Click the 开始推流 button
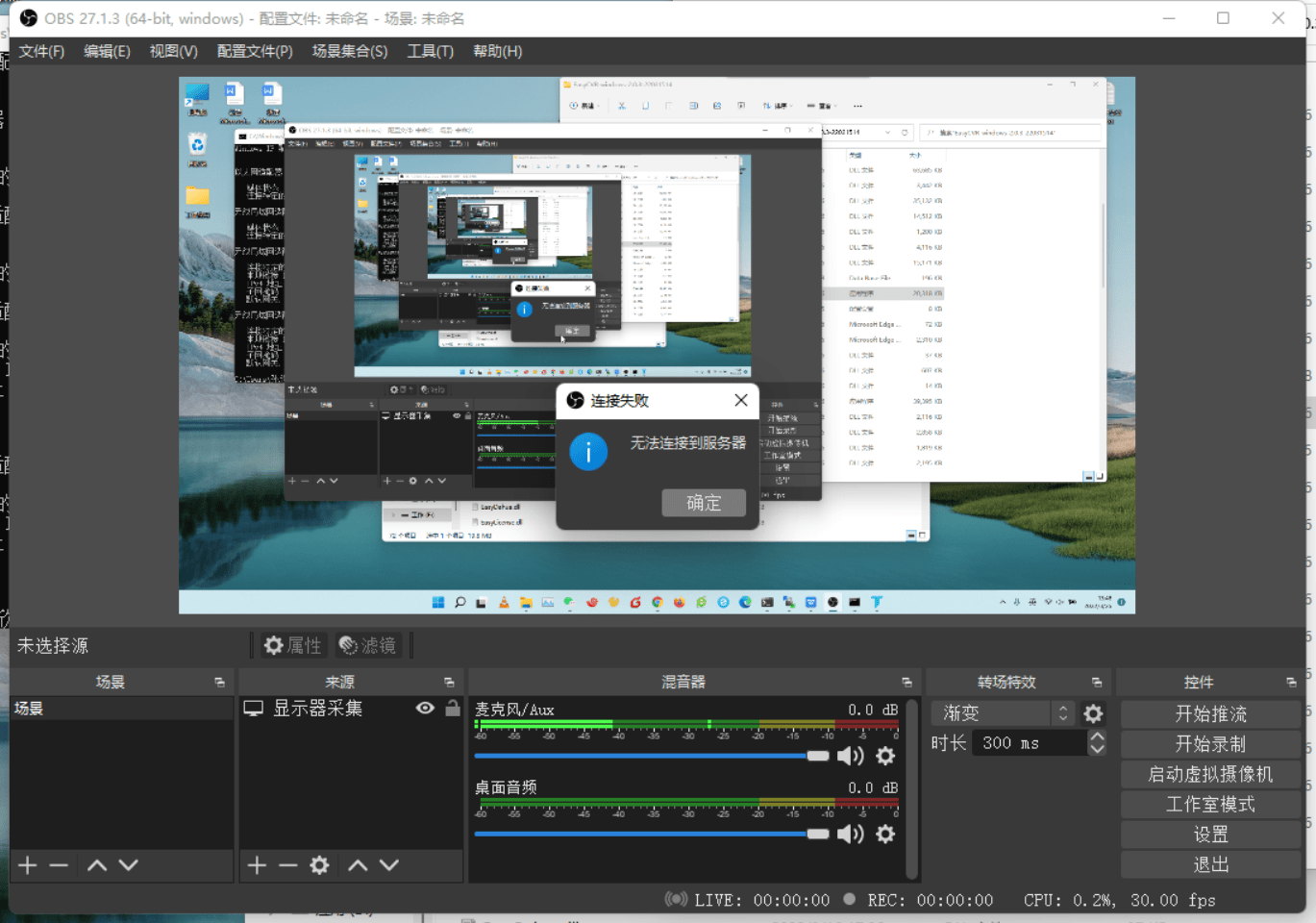 coord(1211,714)
